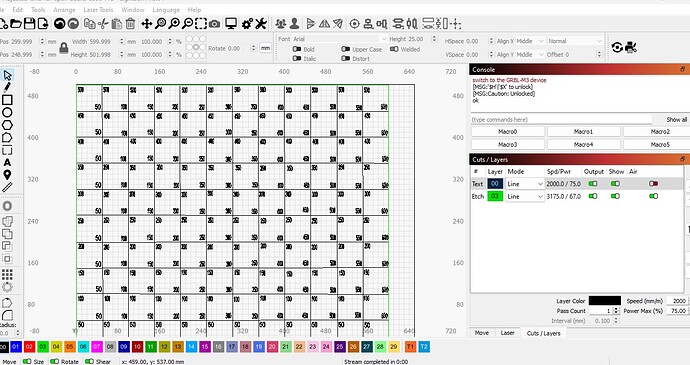This screenshot has width=690, height=365.
Task: Toggle the lock aspect ratio padlock
Action: pos(64,48)
